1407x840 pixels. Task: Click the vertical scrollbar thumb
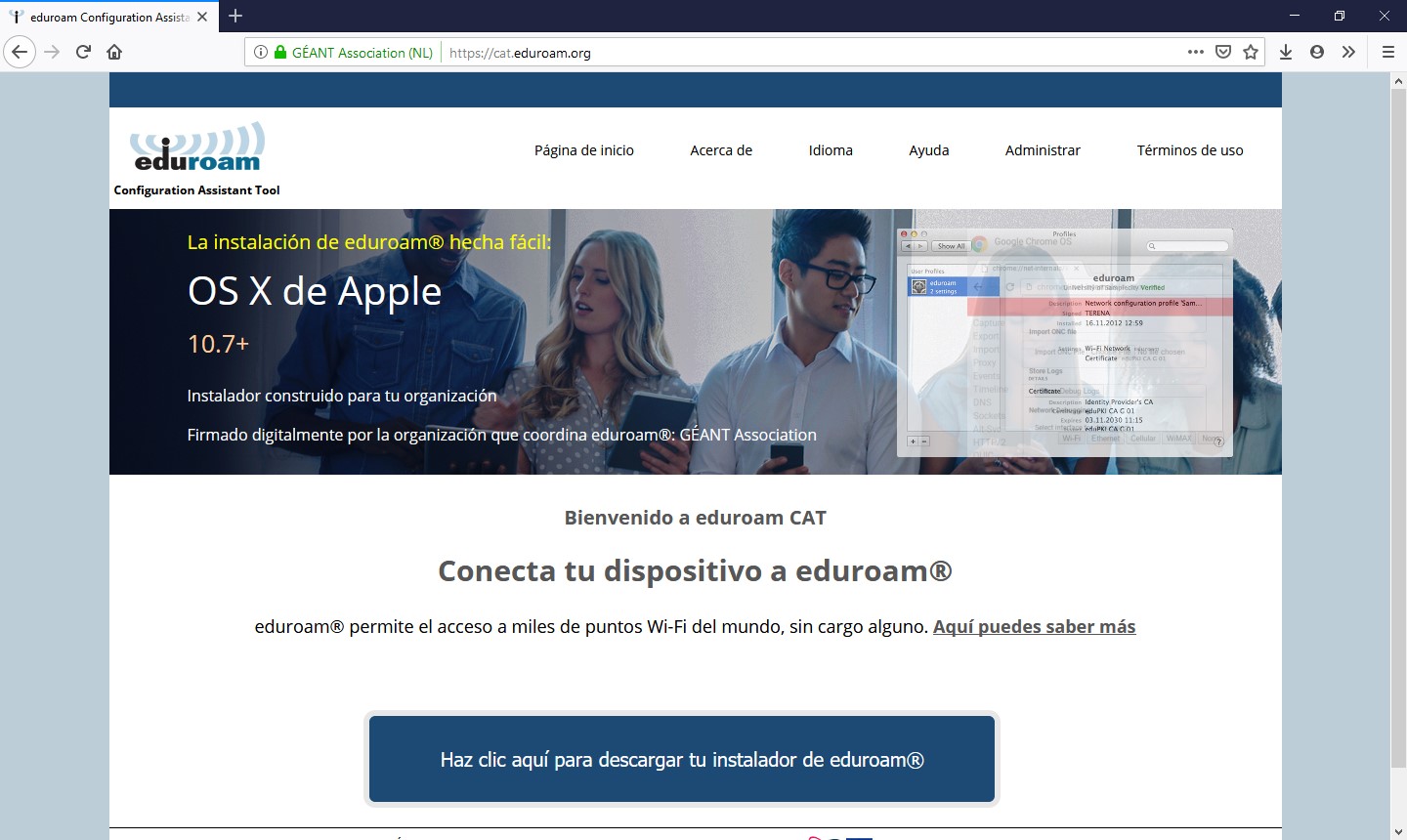click(1398, 430)
